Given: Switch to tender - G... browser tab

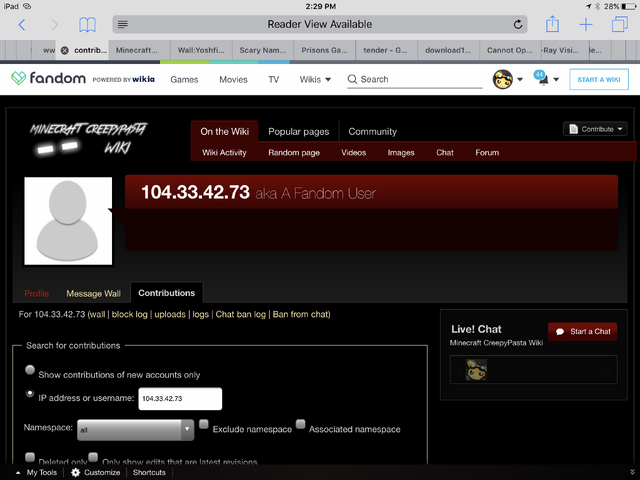Looking at the screenshot, I should point(386,50).
